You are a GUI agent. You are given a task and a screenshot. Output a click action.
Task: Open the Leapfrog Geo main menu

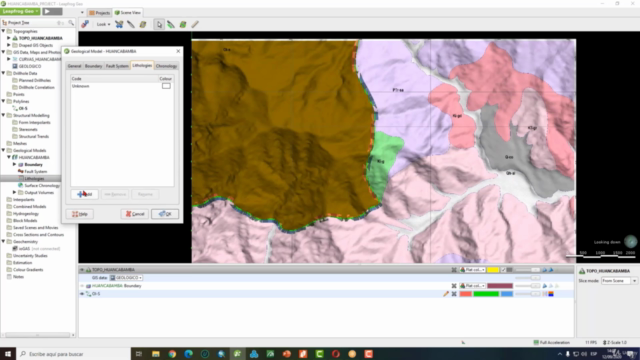click(20, 11)
